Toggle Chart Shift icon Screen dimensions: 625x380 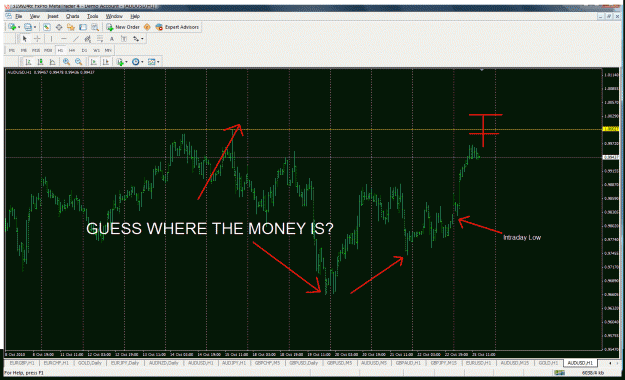(x=106, y=62)
